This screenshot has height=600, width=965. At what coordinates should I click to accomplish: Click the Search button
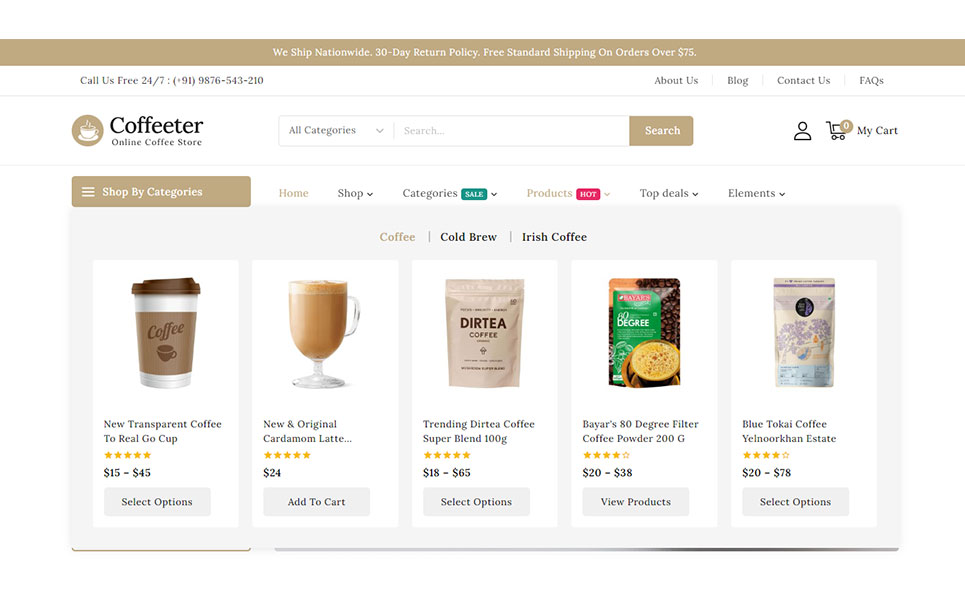coord(662,130)
